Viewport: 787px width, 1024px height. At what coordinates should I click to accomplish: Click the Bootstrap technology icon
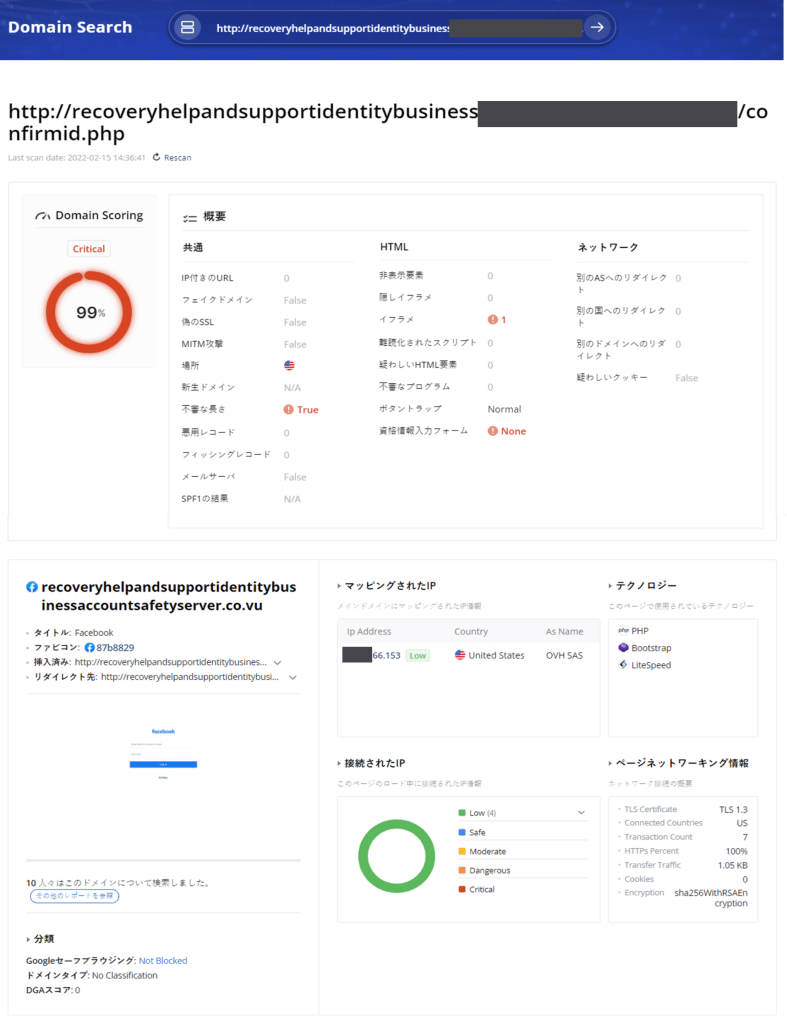point(623,648)
